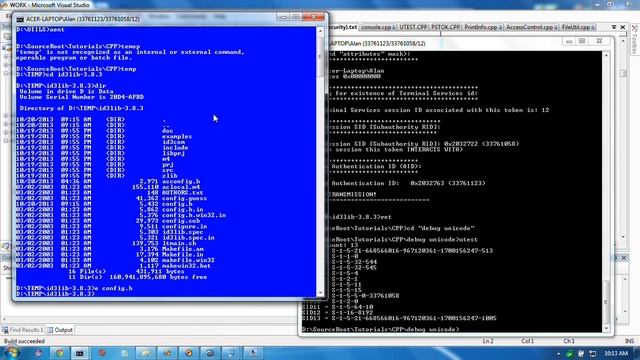Maximize the black console window
The width and height of the screenshot is (640, 360).
(582, 41)
